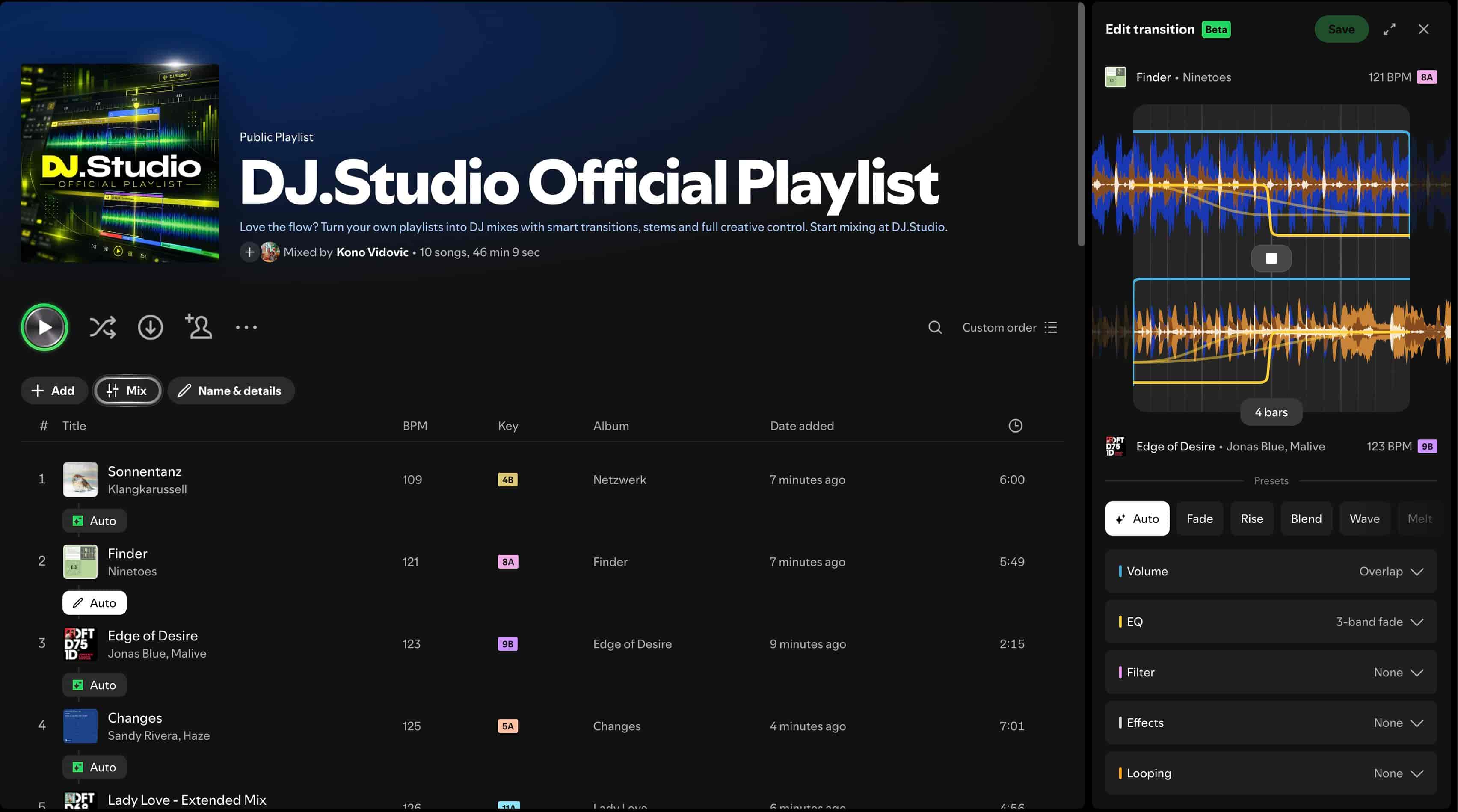Open the Changes album link

click(616, 726)
